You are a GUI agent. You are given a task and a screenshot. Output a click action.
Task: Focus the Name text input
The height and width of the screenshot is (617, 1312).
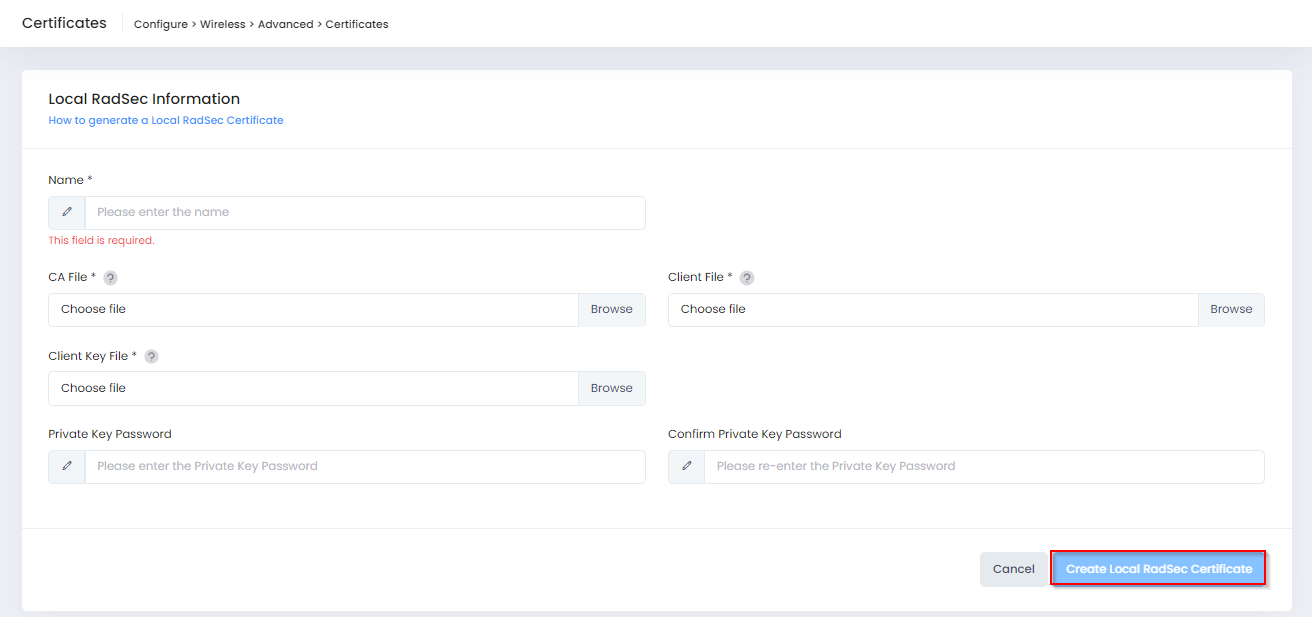[x=365, y=213]
